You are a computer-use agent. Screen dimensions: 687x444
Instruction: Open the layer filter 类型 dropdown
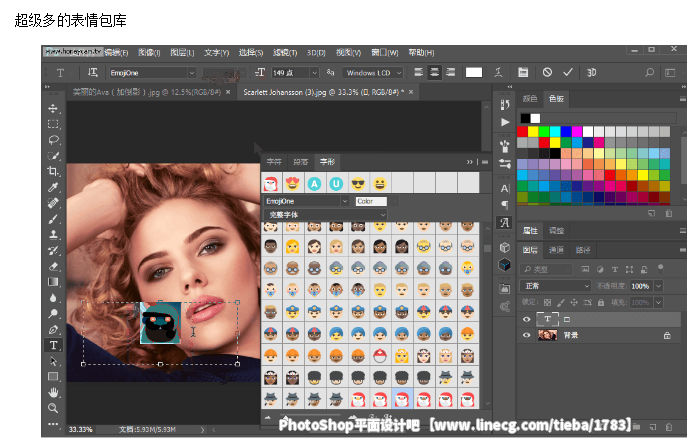tap(547, 269)
